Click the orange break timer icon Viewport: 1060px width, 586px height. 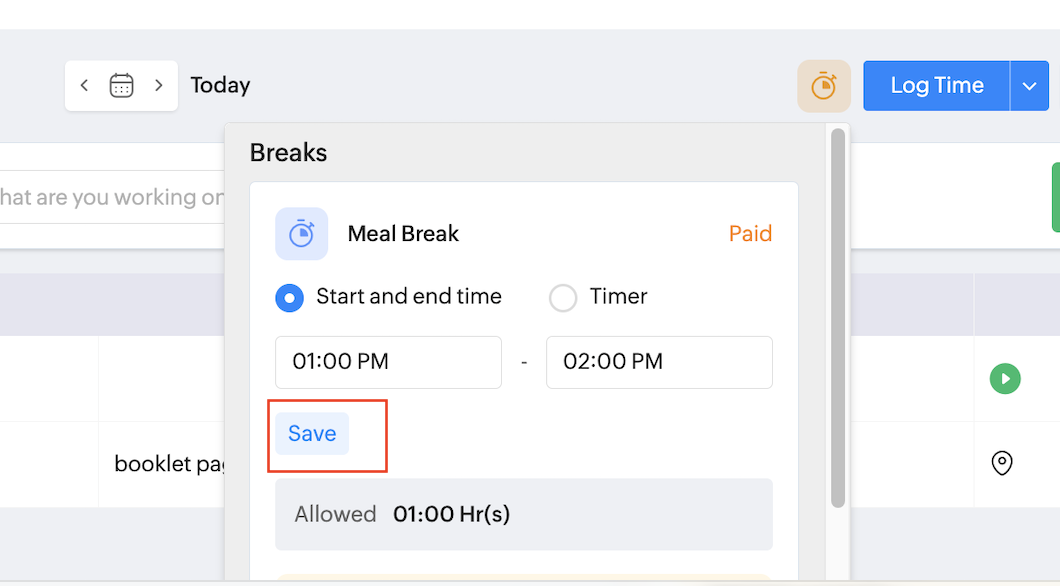click(x=823, y=86)
